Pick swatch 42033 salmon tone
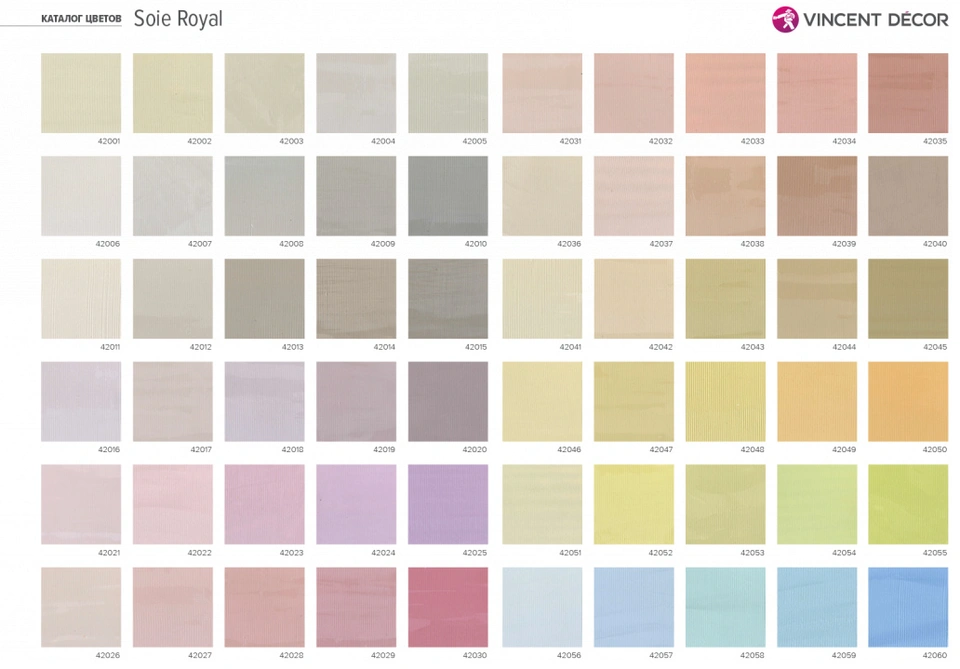 (726, 93)
